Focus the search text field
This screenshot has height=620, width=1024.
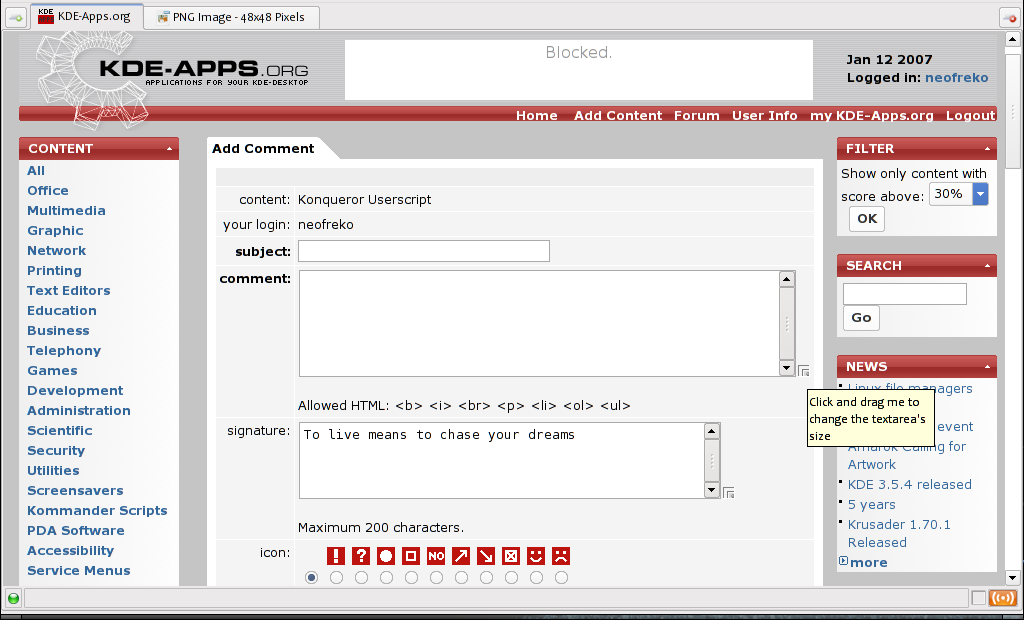pos(904,294)
